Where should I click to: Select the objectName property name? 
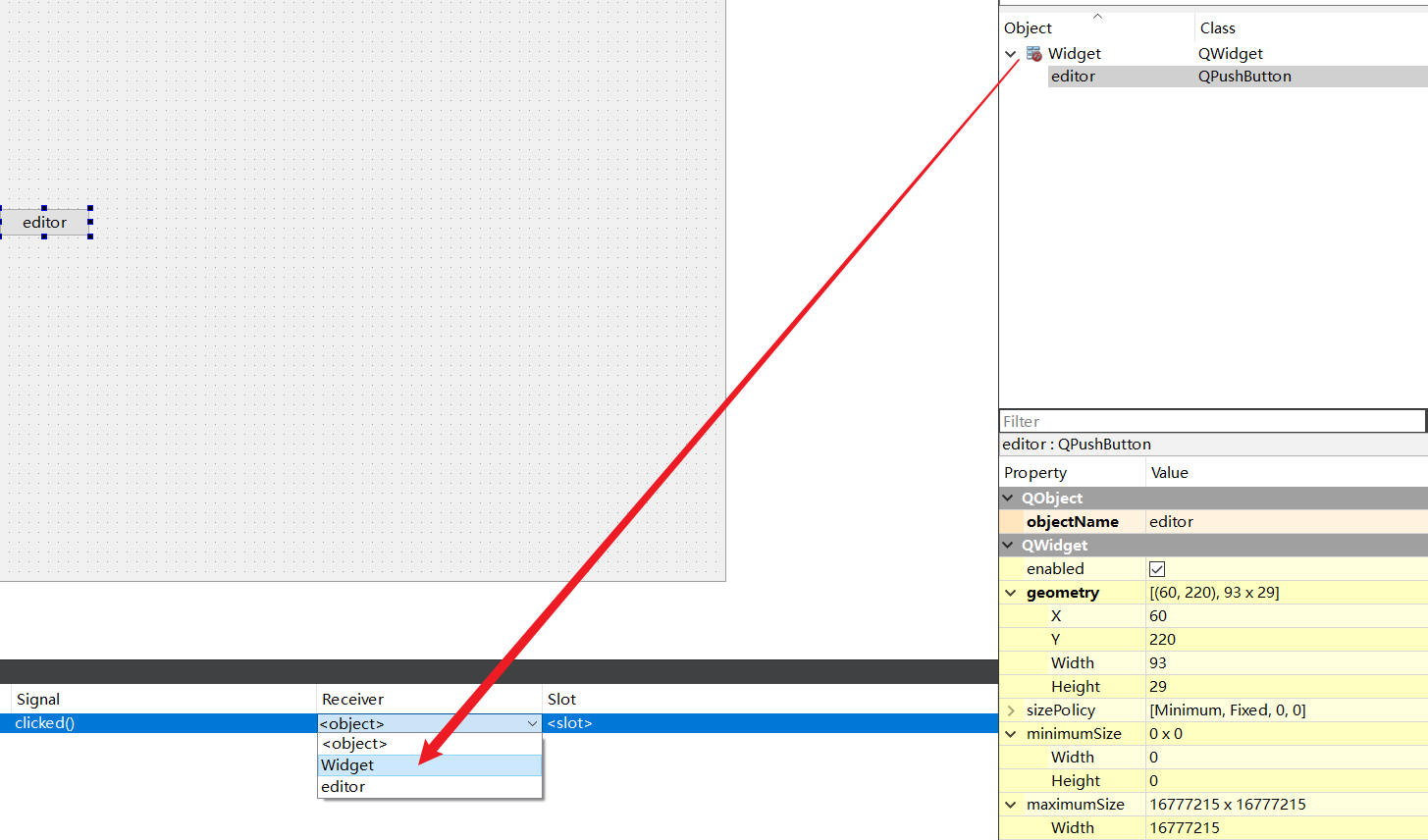pyautogui.click(x=1073, y=522)
